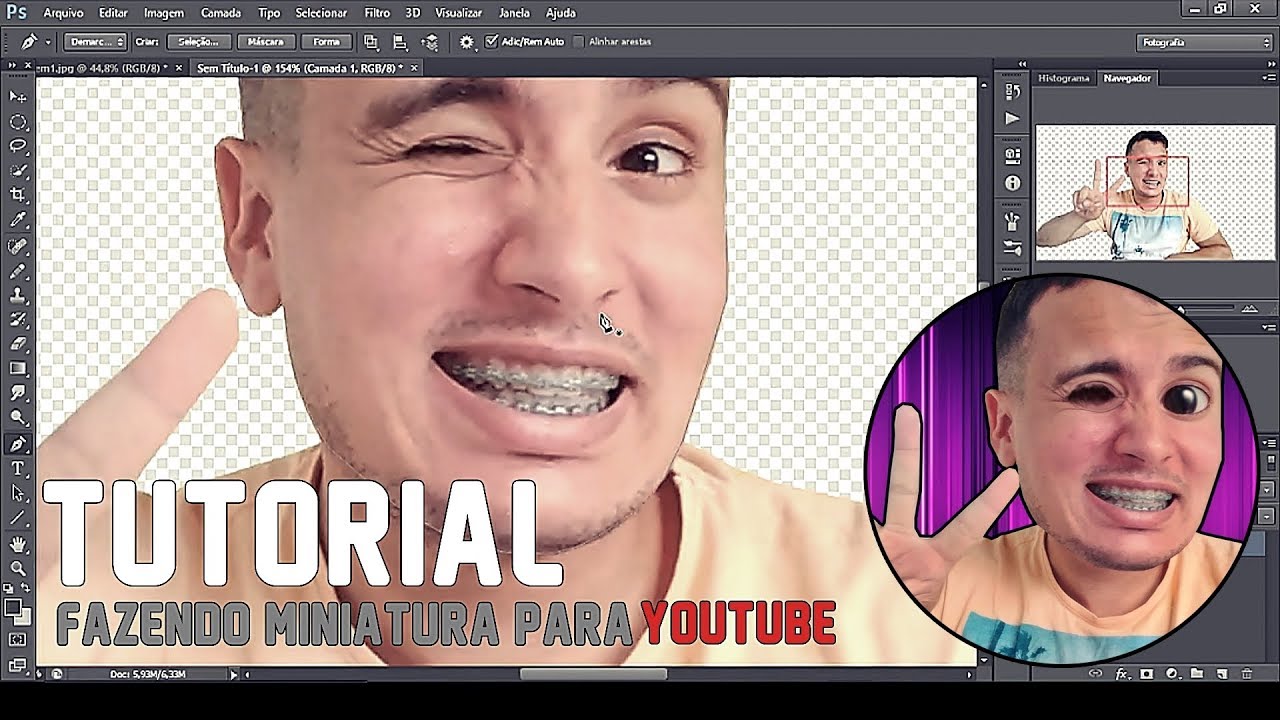1280x720 pixels.
Task: Open path arrangement options
Action: click(430, 42)
